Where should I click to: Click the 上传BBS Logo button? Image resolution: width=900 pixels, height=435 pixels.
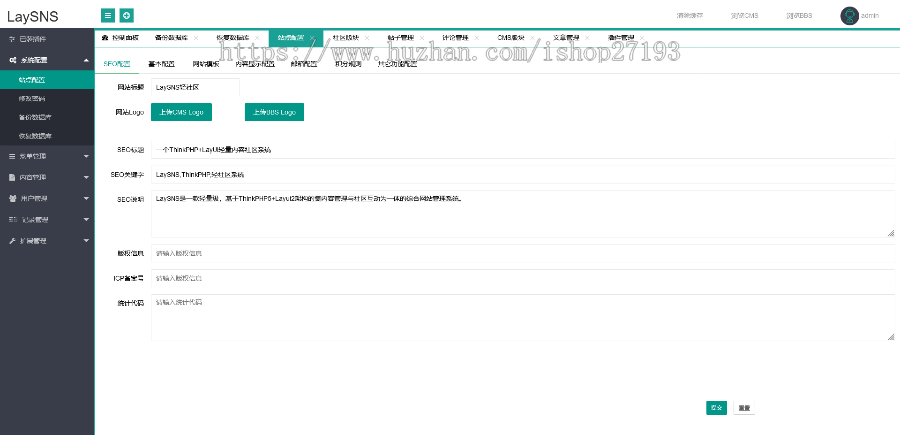tap(274, 112)
